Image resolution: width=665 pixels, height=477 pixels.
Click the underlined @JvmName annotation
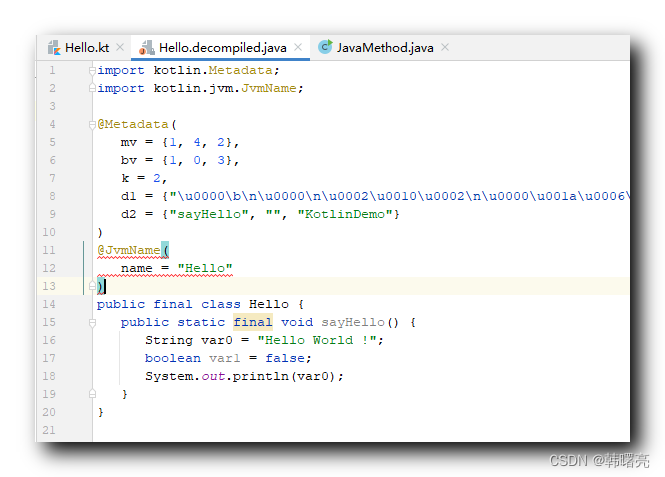(129, 250)
